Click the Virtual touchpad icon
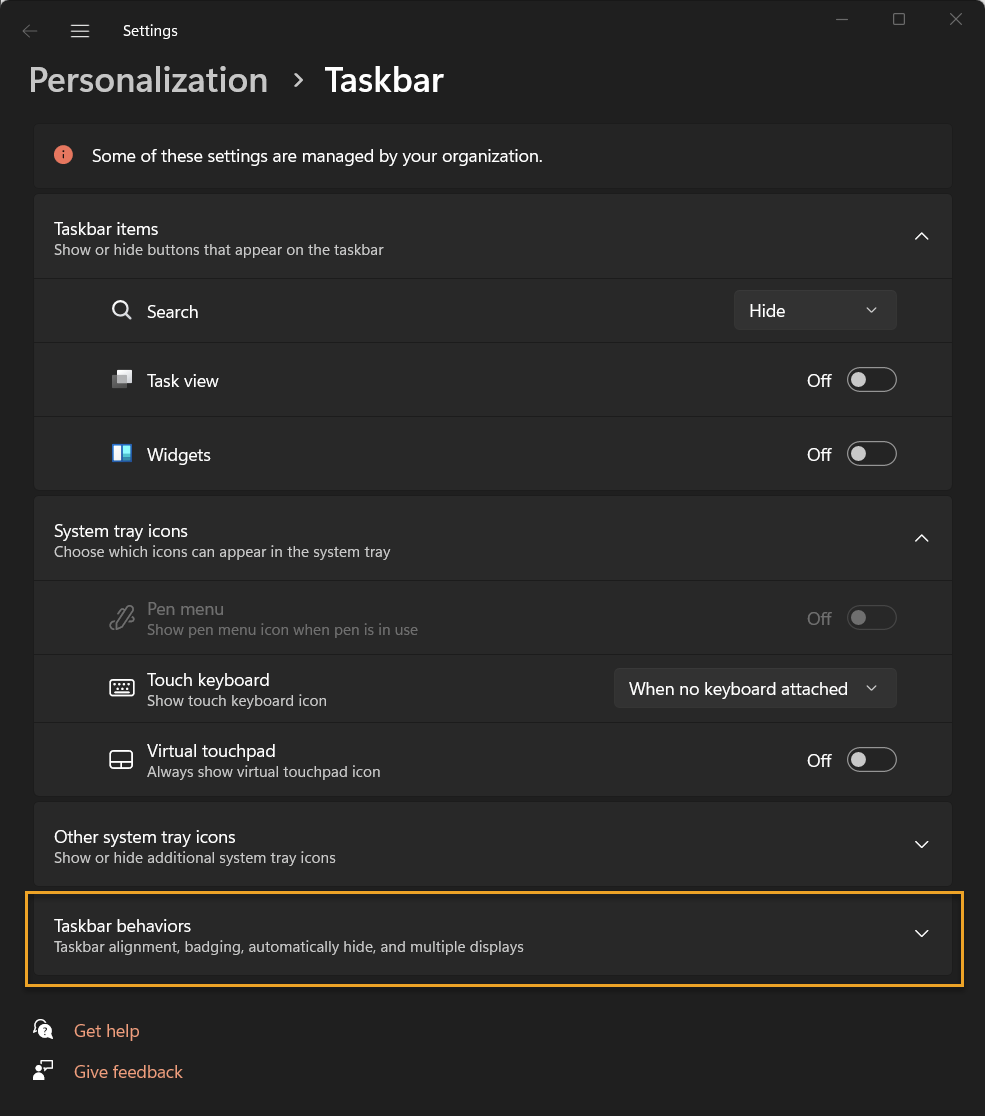The height and width of the screenshot is (1116, 985). click(x=121, y=760)
